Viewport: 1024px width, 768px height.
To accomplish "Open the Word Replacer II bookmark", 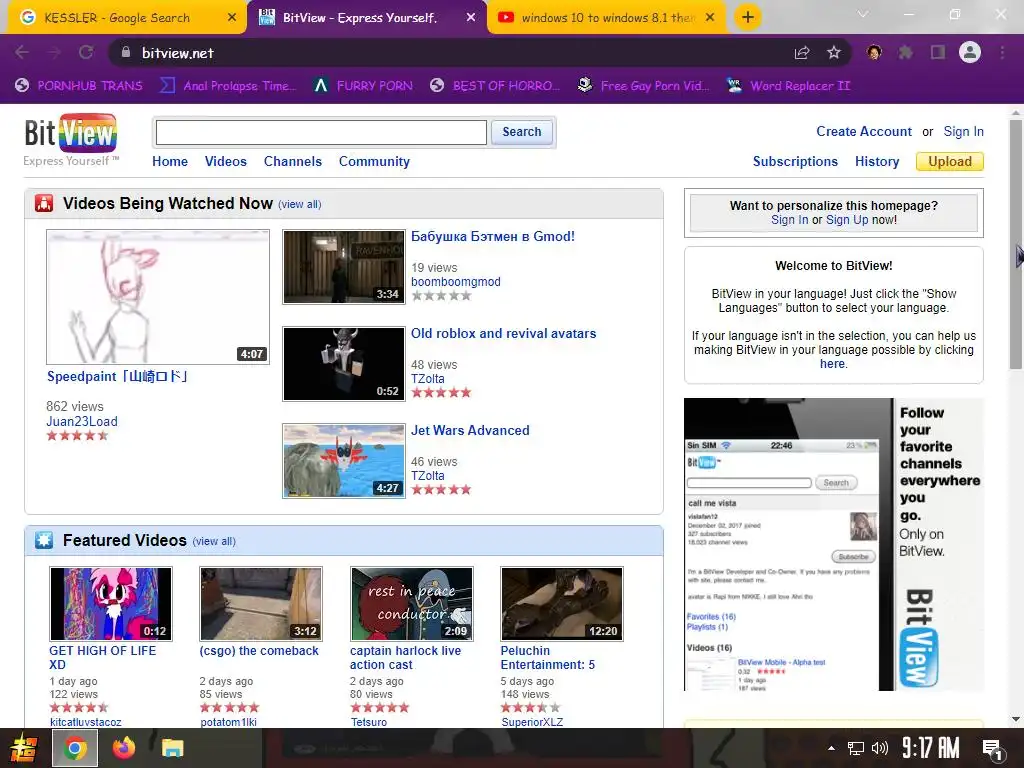I will click(x=789, y=86).
